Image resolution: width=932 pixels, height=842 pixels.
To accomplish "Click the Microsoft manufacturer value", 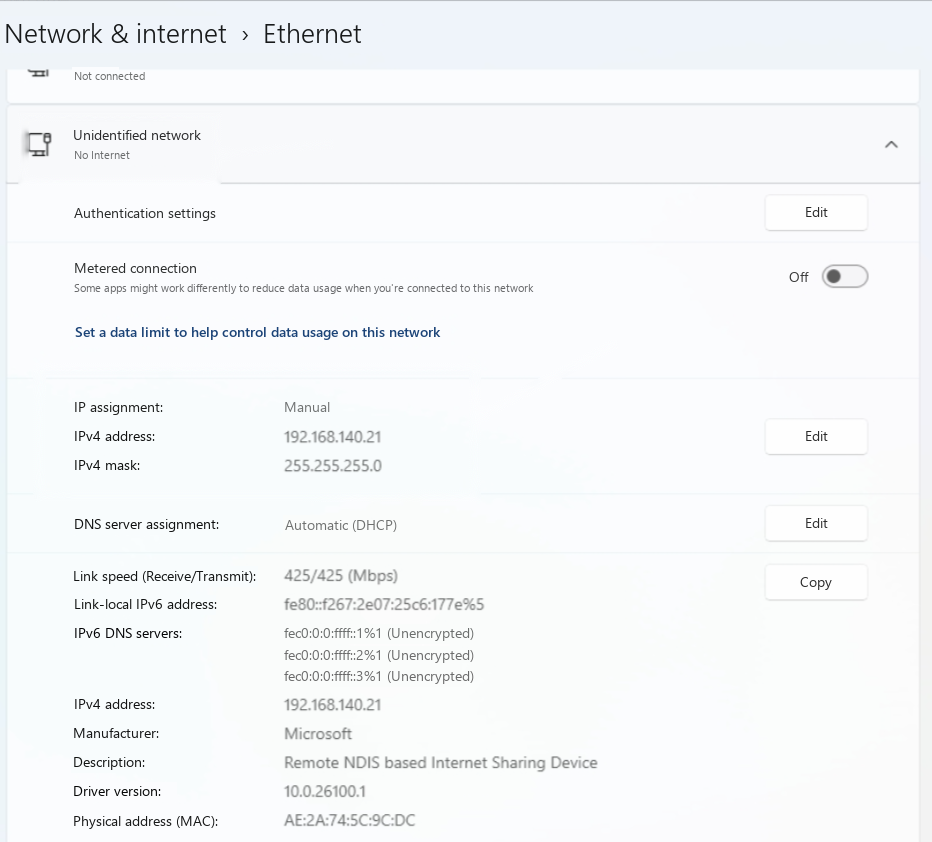I will 318,734.
